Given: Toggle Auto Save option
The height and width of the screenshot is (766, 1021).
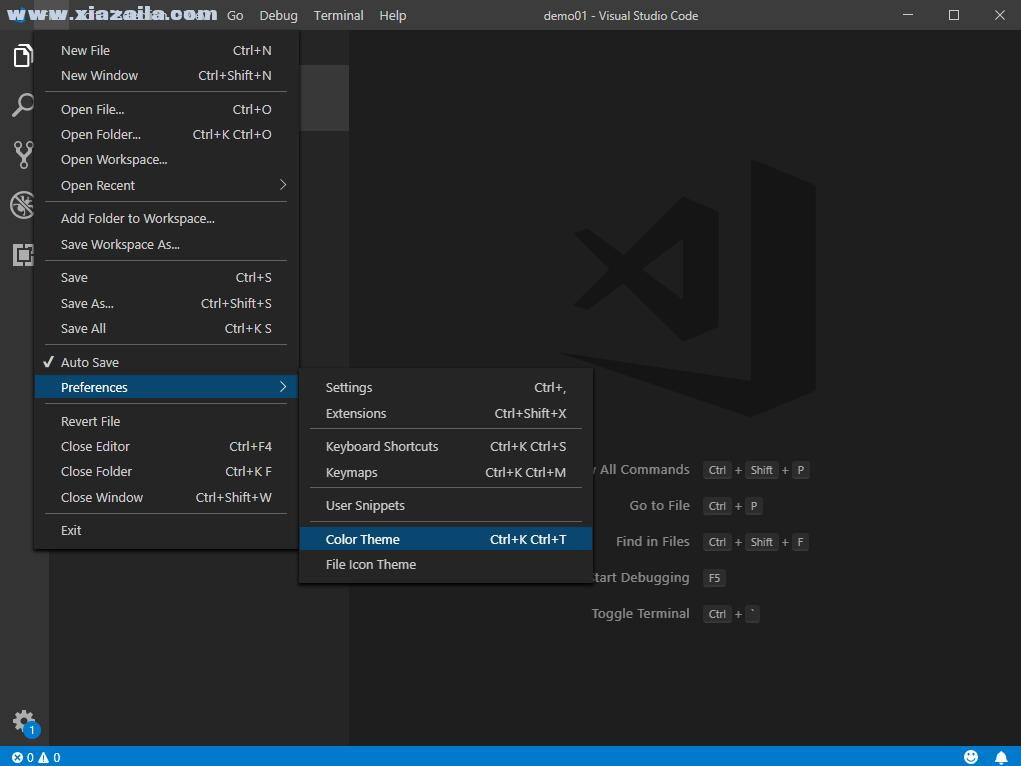Looking at the screenshot, I should 166,362.
